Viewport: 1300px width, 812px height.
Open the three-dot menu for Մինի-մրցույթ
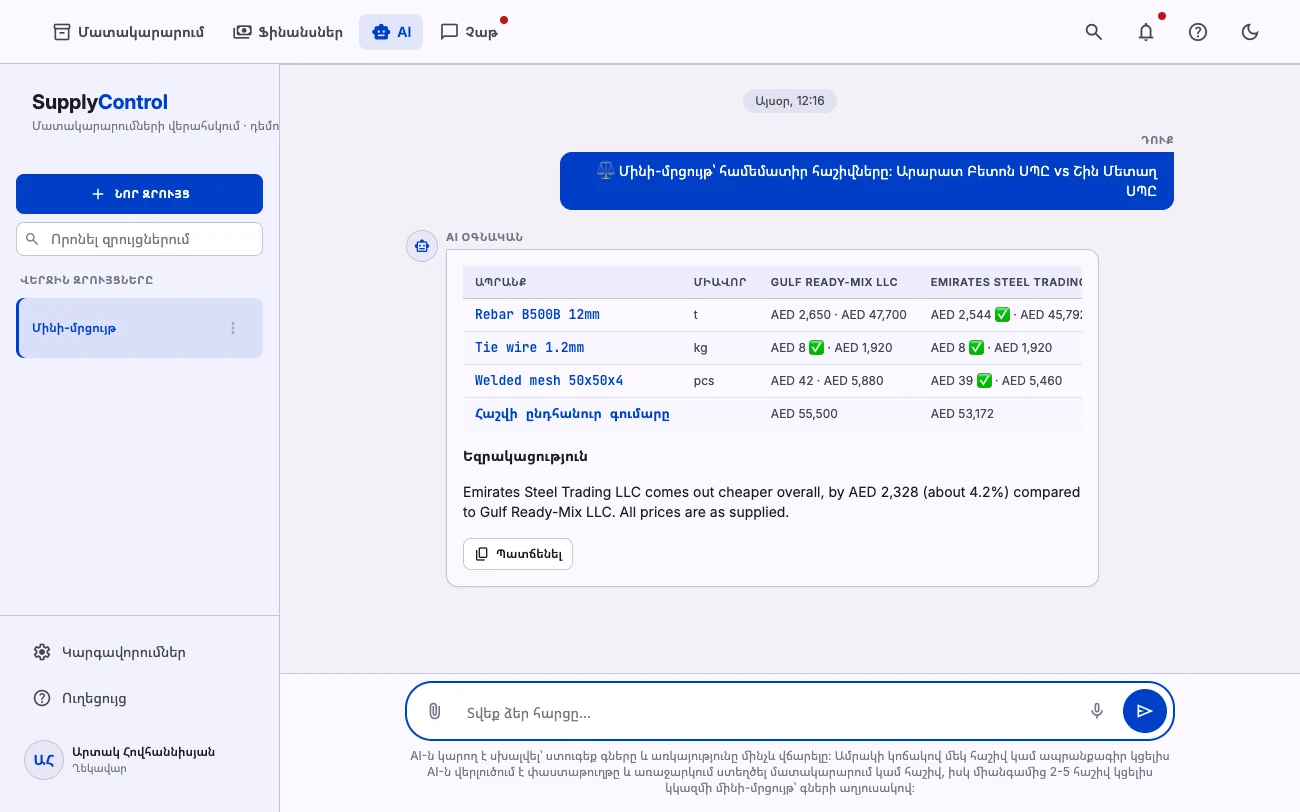point(233,328)
